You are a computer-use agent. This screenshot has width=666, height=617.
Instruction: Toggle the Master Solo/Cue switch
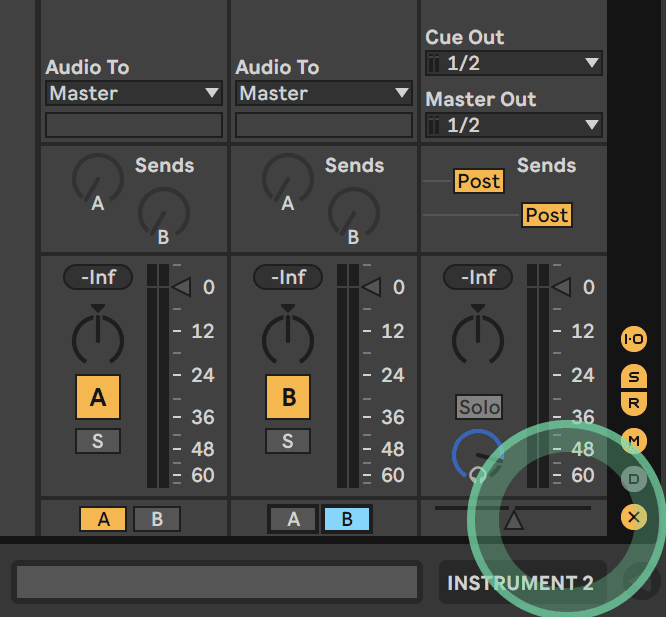[479, 407]
